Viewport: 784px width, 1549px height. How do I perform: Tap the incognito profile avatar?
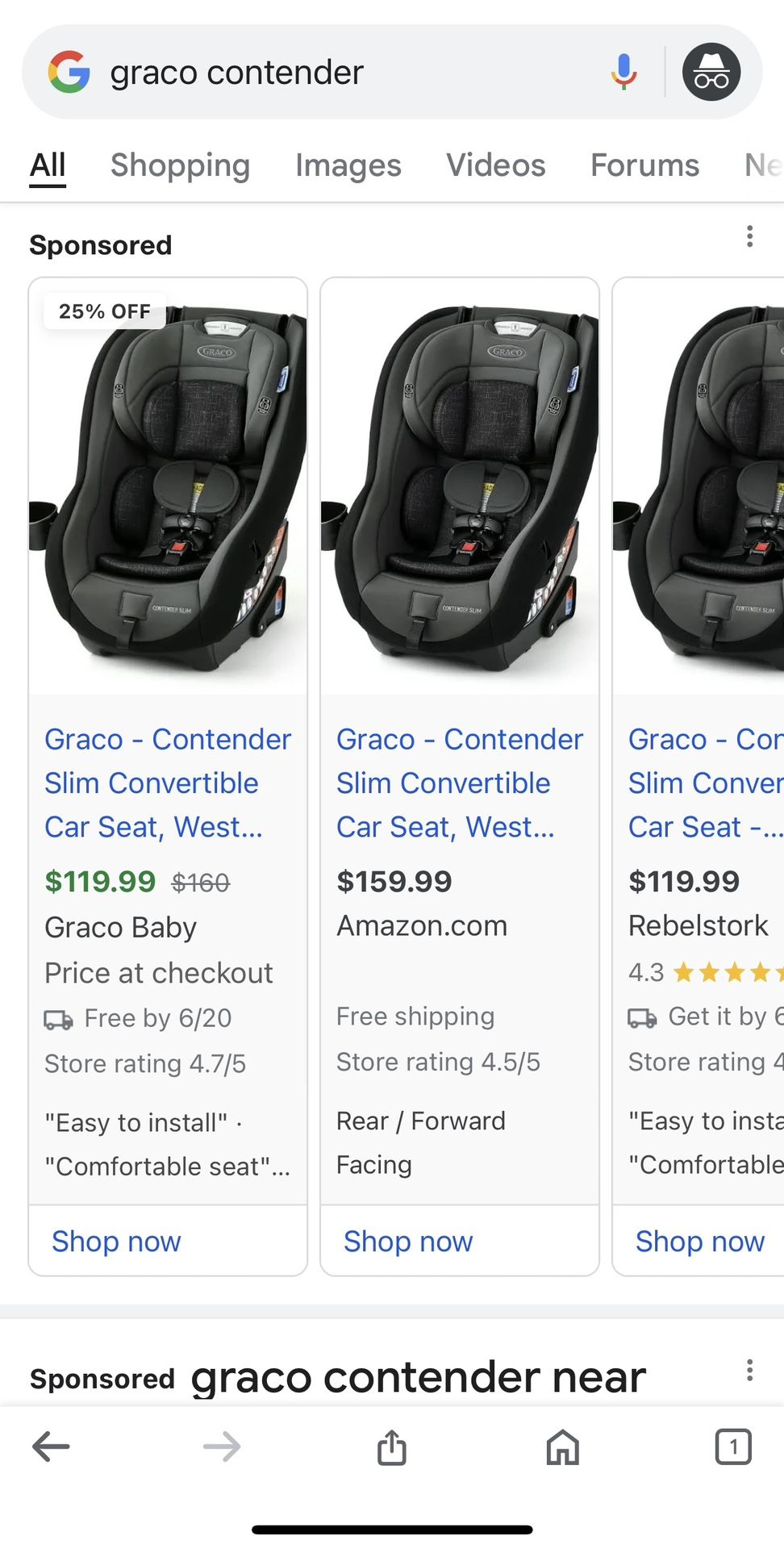(710, 71)
